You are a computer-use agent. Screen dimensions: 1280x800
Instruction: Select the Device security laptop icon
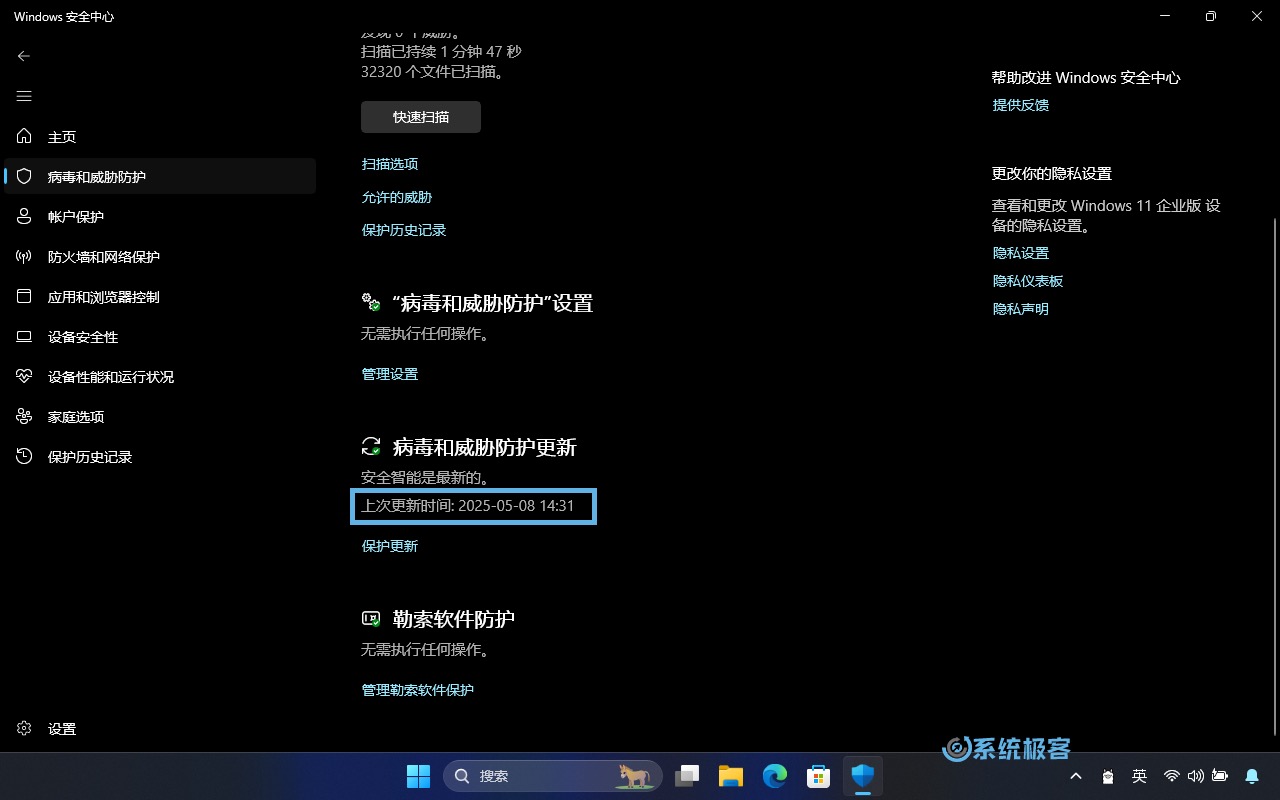point(25,336)
